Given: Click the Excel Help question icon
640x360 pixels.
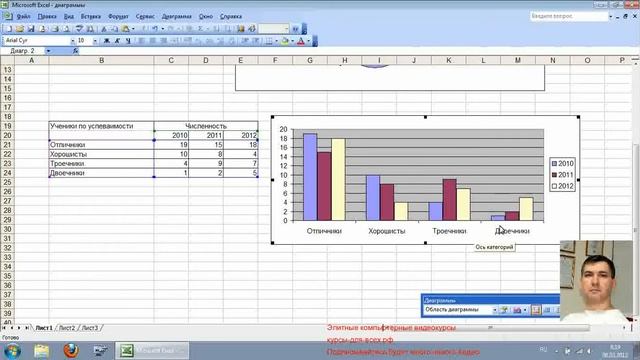Looking at the screenshot, I should point(295,29).
